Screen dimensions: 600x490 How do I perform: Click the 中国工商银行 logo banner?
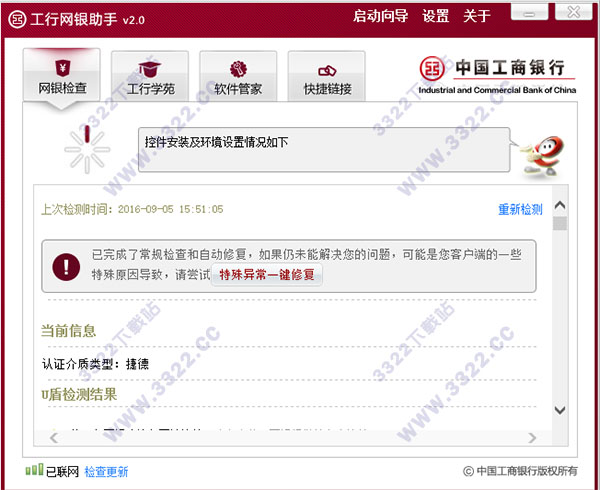(x=497, y=75)
